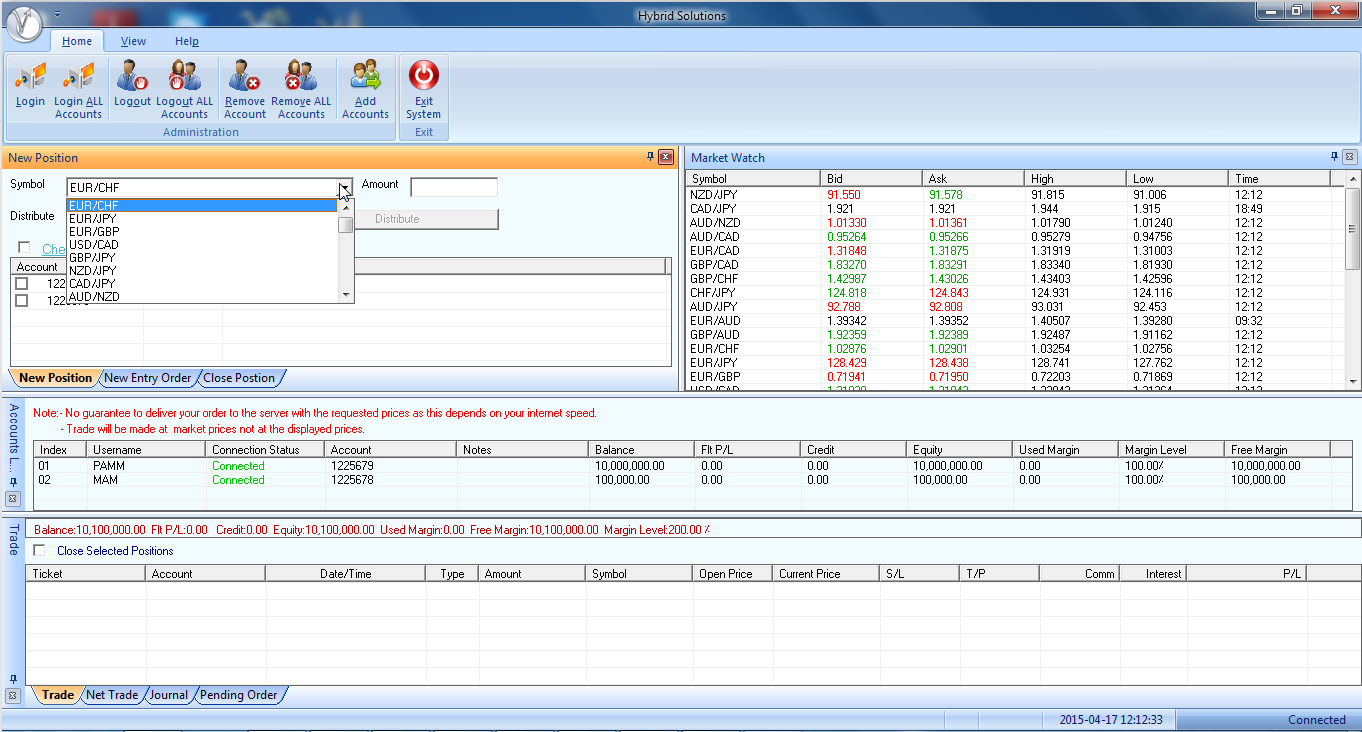Open the Help ribbon tab
Image resolution: width=1362 pixels, height=732 pixels.
click(x=187, y=42)
